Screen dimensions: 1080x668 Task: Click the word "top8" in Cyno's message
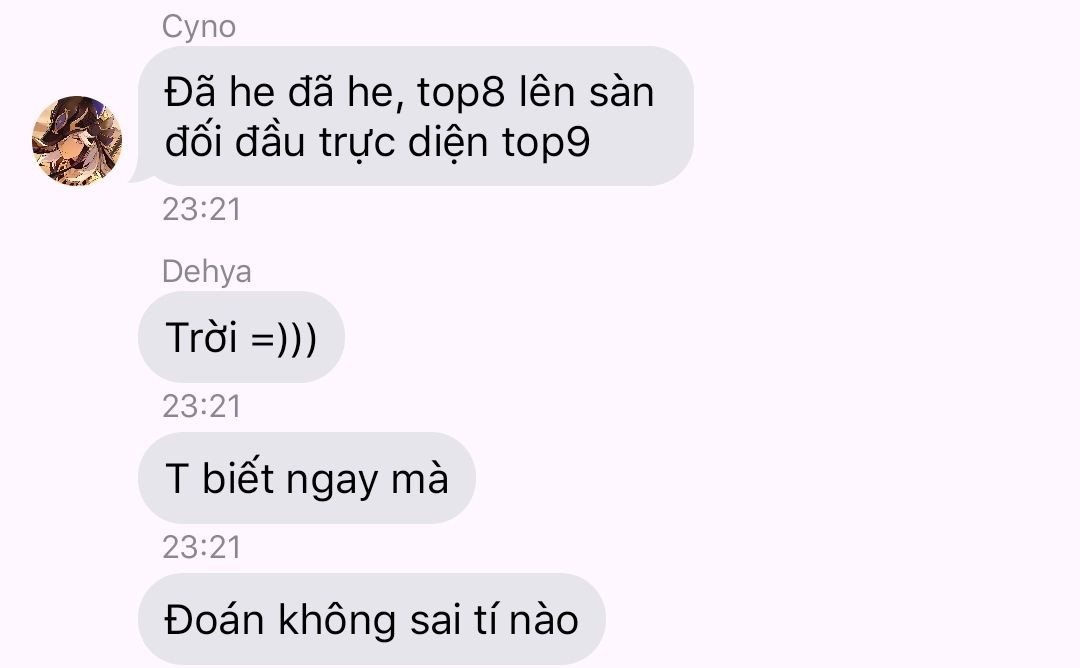coord(461,93)
